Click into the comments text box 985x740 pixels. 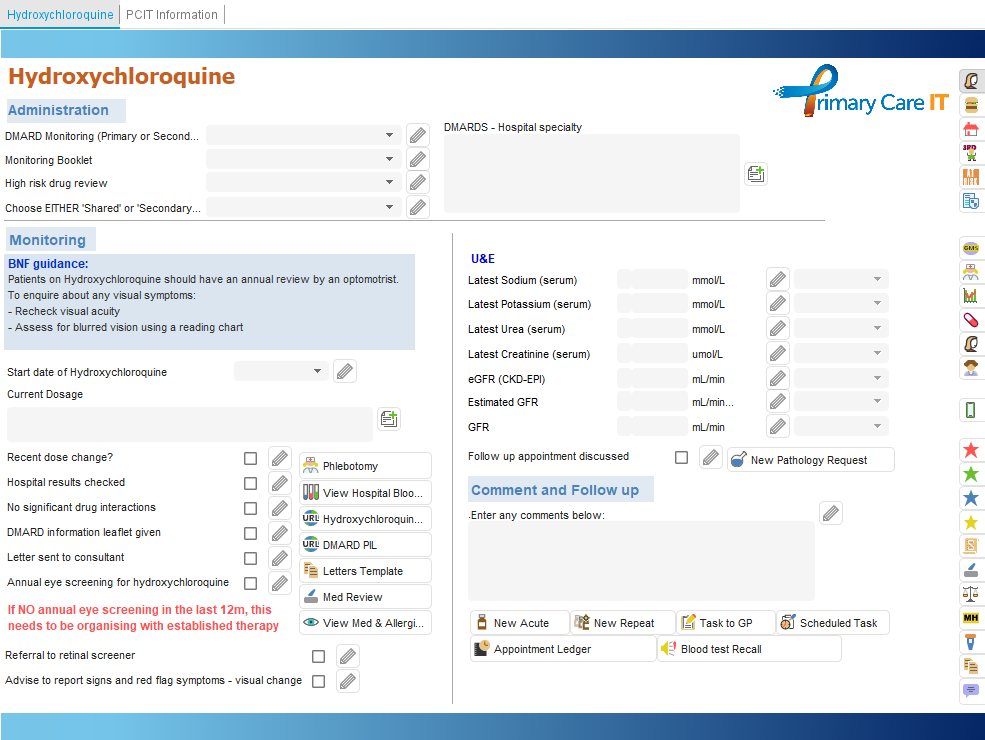tap(641, 560)
